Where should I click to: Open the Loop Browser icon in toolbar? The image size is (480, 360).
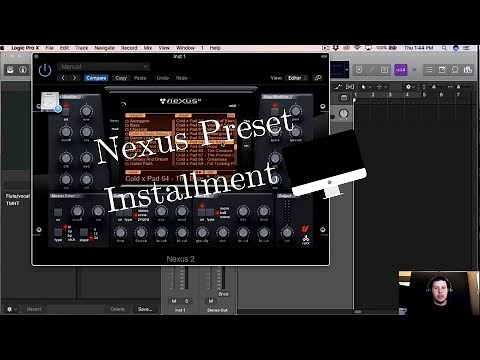455,70
